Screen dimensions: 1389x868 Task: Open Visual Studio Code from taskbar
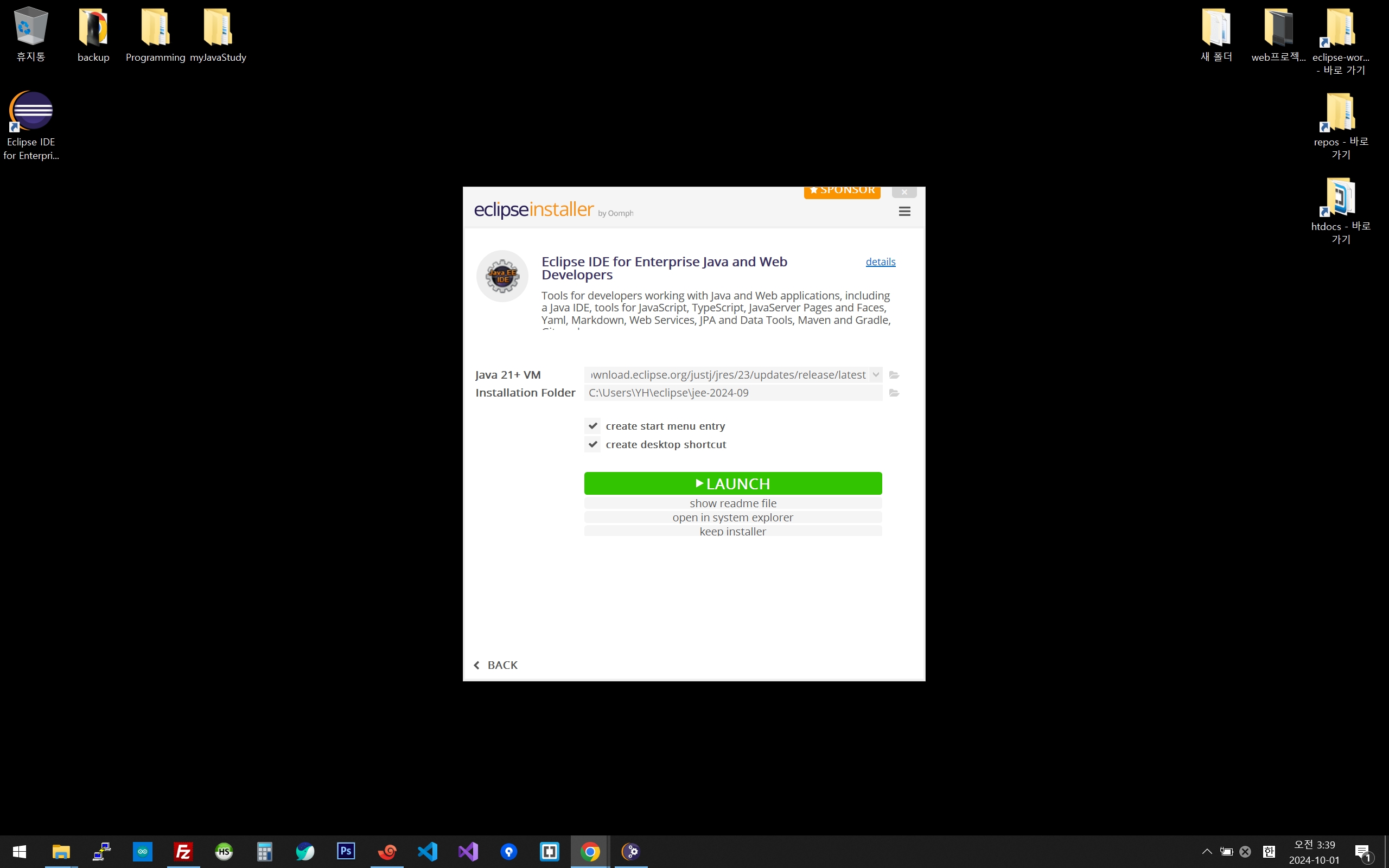427,851
